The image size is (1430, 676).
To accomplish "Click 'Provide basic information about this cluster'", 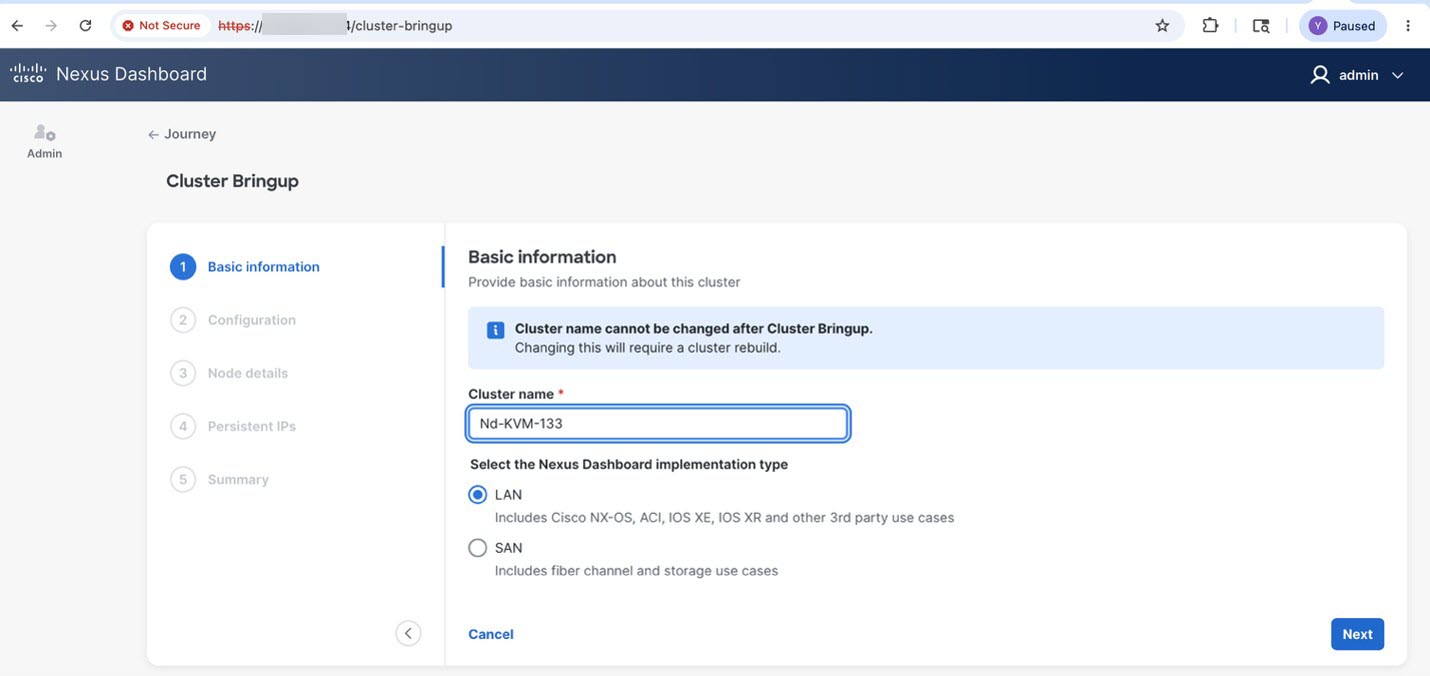I will click(604, 282).
